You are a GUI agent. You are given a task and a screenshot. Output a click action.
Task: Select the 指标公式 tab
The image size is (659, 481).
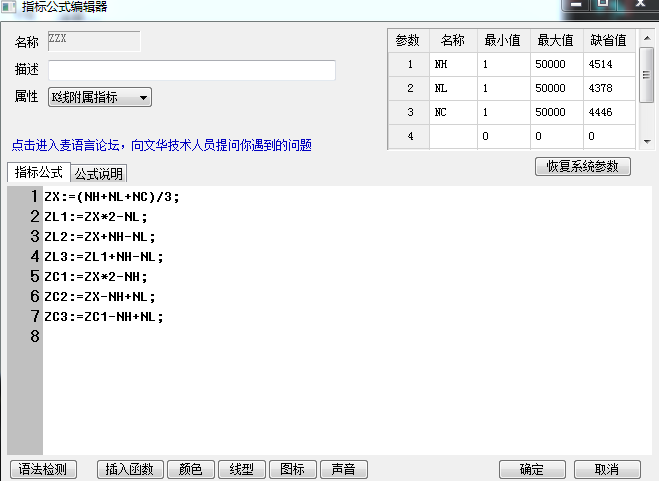point(38,173)
